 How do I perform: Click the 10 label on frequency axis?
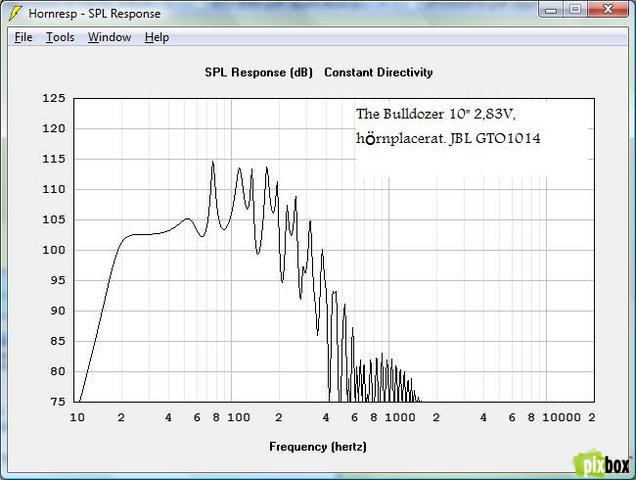77,418
